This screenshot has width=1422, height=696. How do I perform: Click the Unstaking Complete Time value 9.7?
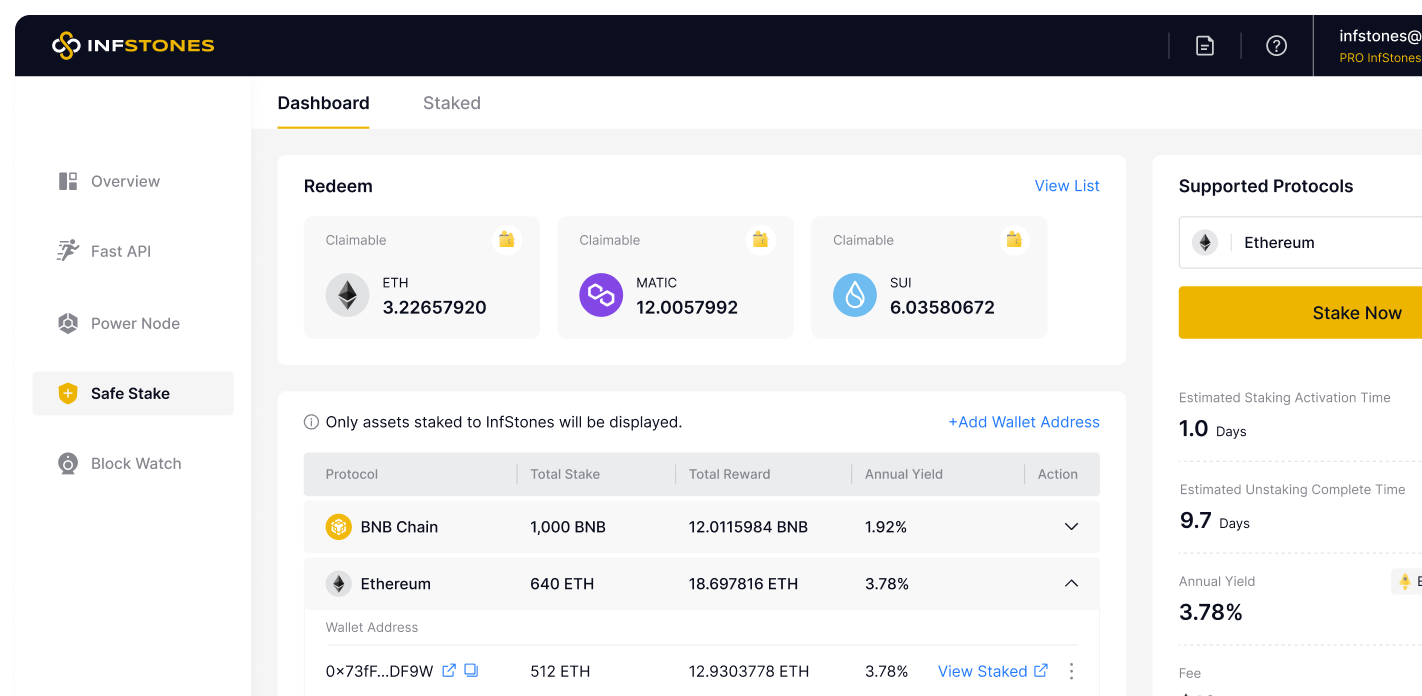pyautogui.click(x=1196, y=521)
